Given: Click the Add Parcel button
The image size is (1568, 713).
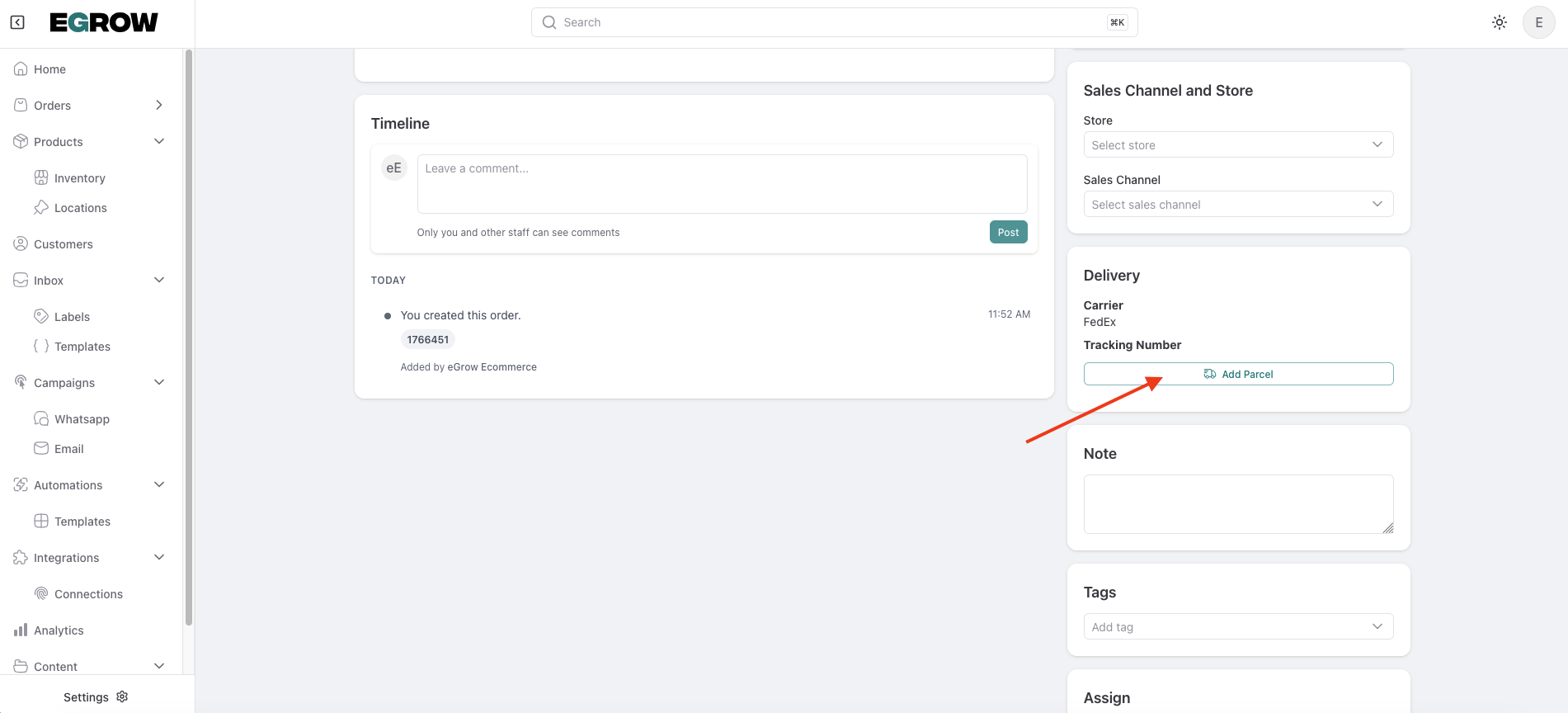Looking at the screenshot, I should (x=1238, y=374).
